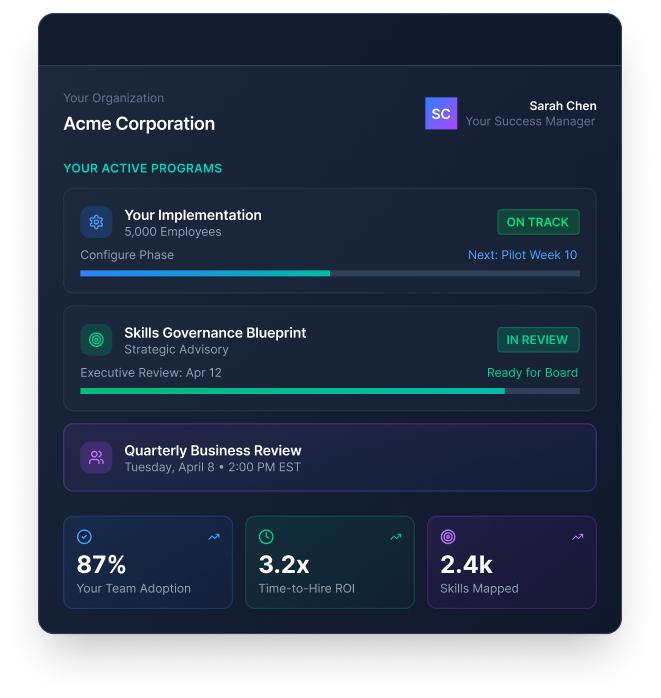Click the target icon beside Skills Governance Blueprint
Screen dimensions: 661x698
[96, 340]
